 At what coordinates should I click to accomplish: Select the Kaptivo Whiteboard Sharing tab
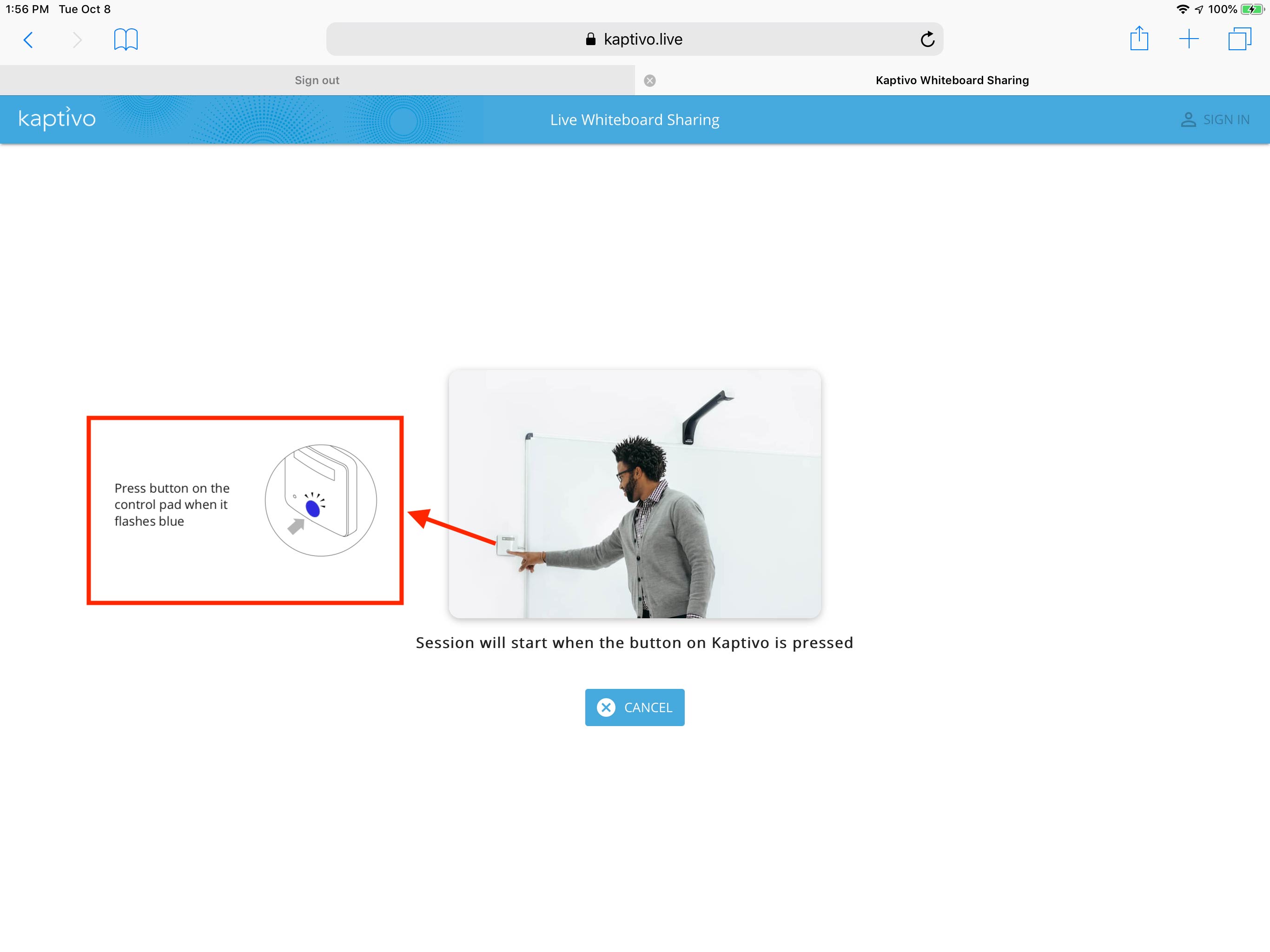point(952,80)
